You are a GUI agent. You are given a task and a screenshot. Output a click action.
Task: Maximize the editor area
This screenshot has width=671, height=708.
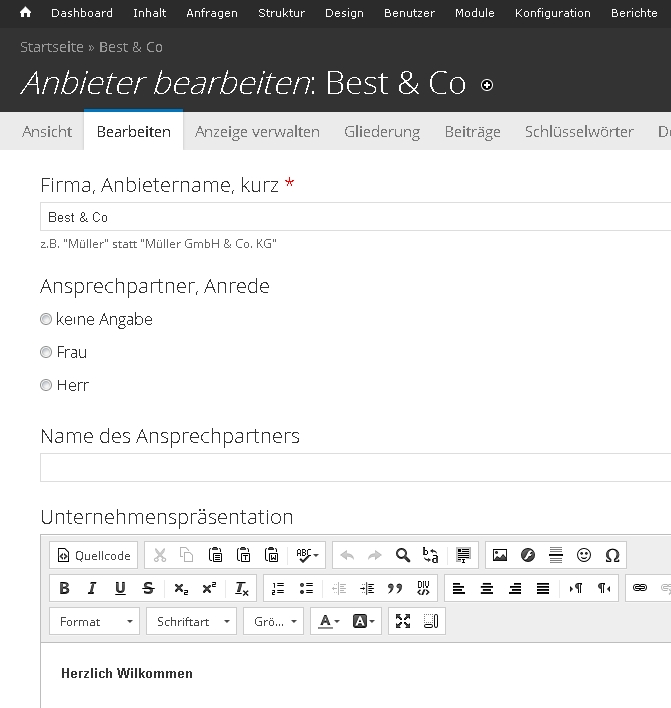[403, 621]
